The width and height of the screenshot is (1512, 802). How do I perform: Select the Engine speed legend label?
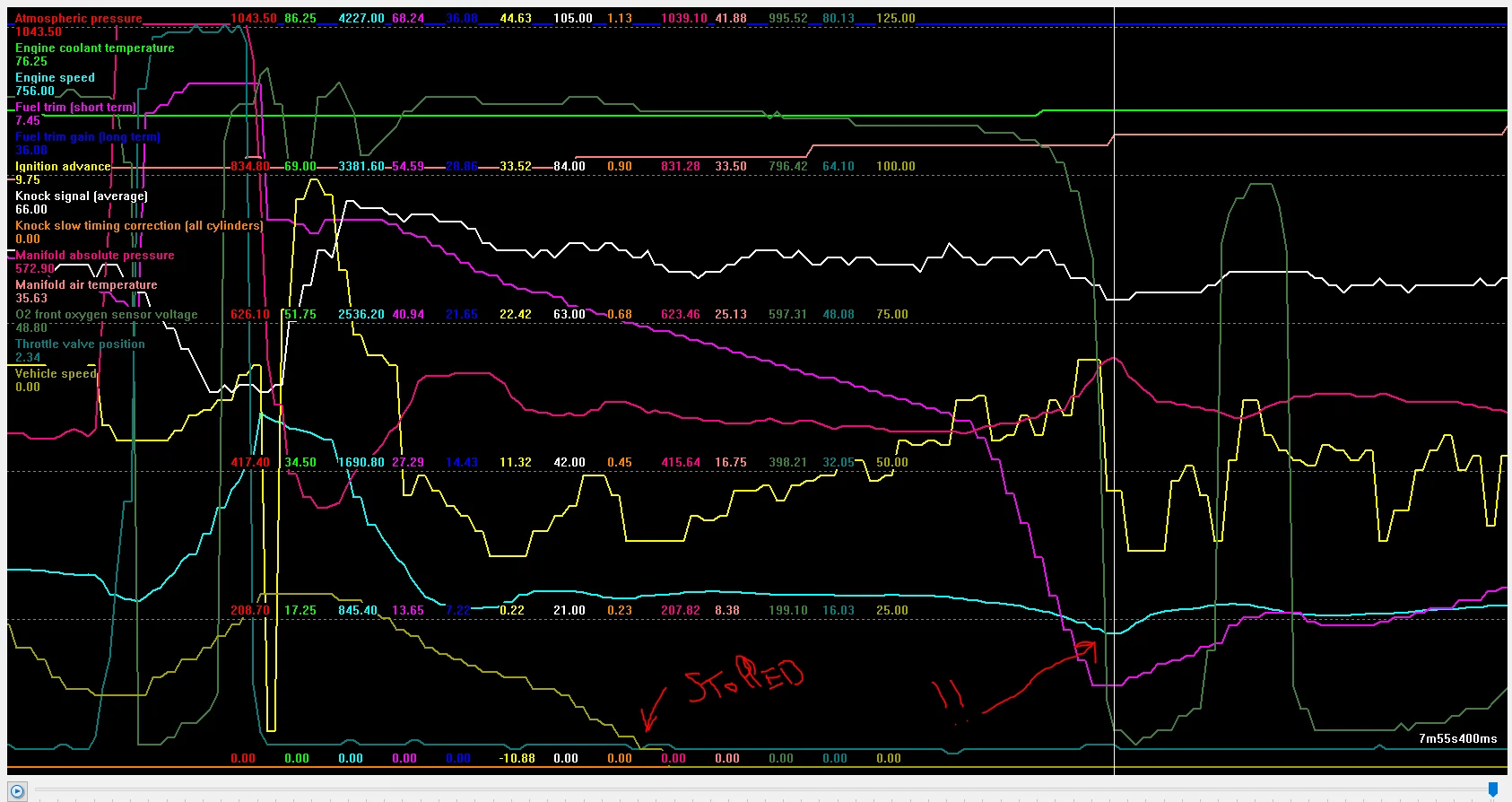click(55, 77)
